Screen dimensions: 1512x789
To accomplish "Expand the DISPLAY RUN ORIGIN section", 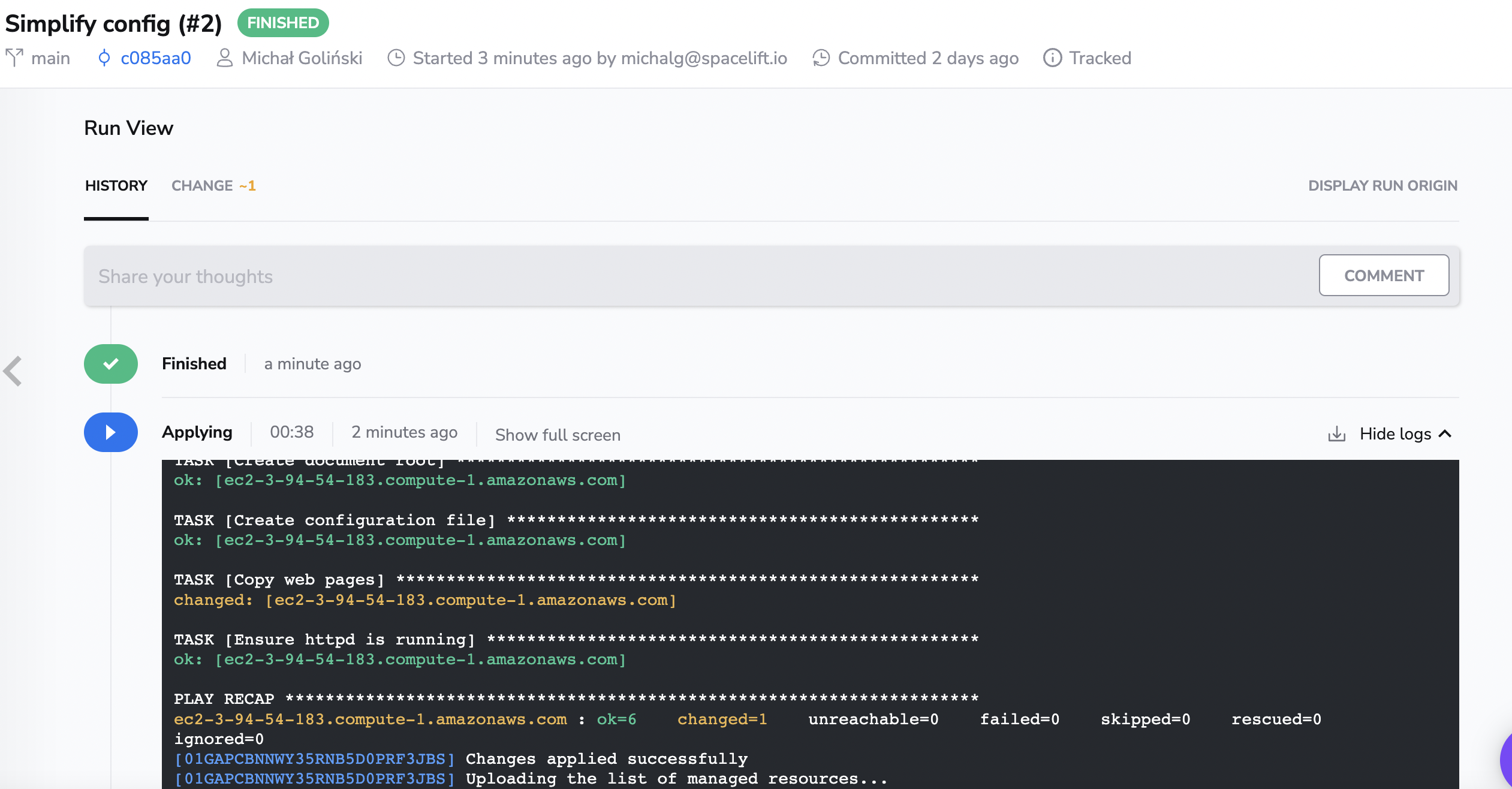I will tap(1382, 185).
